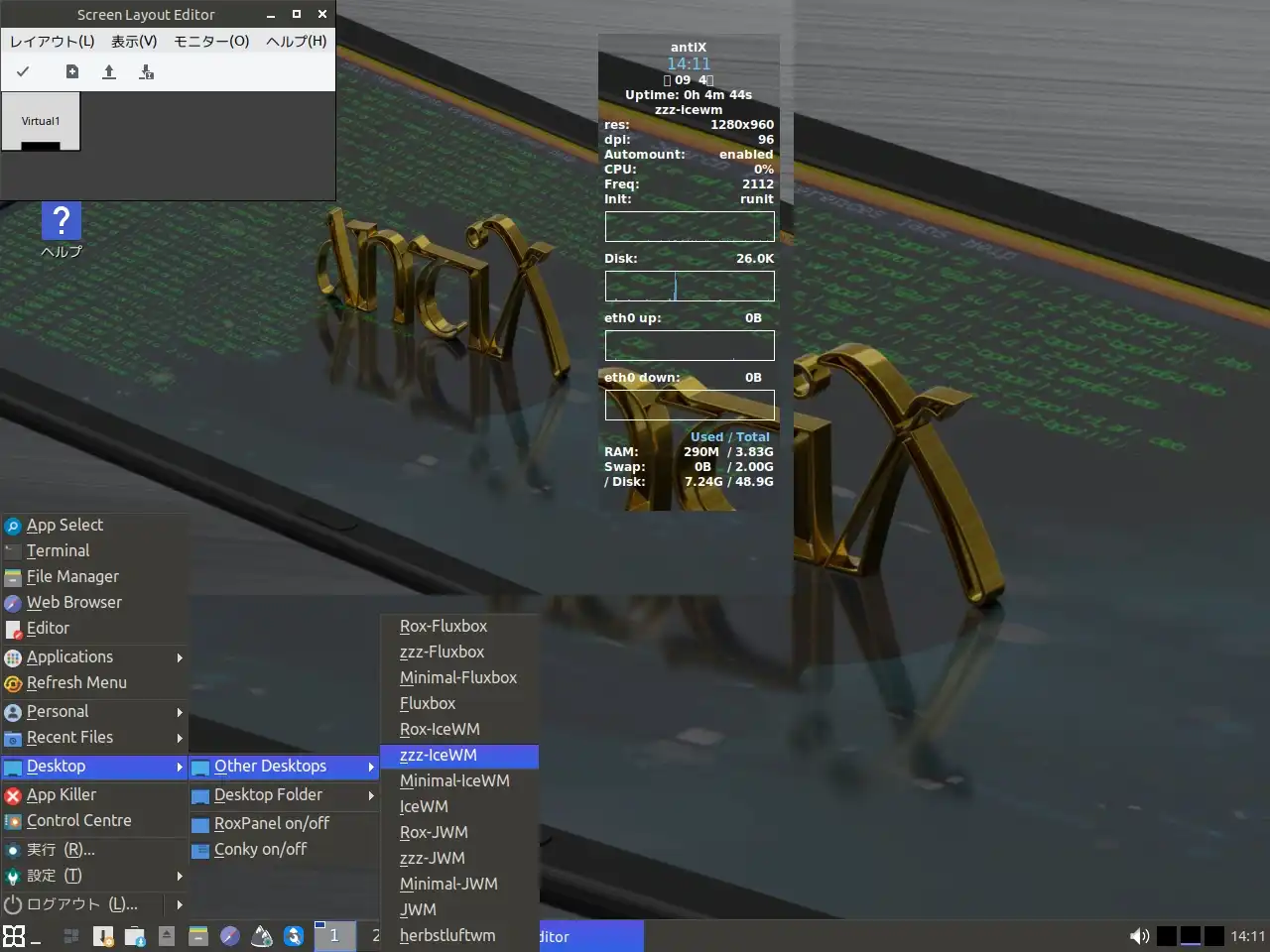Click the taskbar start menu icon
Viewport: 1270px width, 952px height.
click(14, 936)
